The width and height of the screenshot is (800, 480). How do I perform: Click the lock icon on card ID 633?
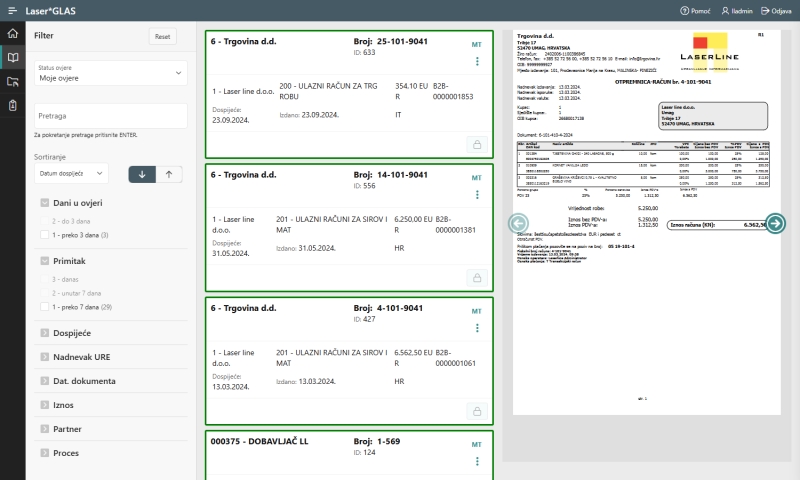[x=477, y=145]
